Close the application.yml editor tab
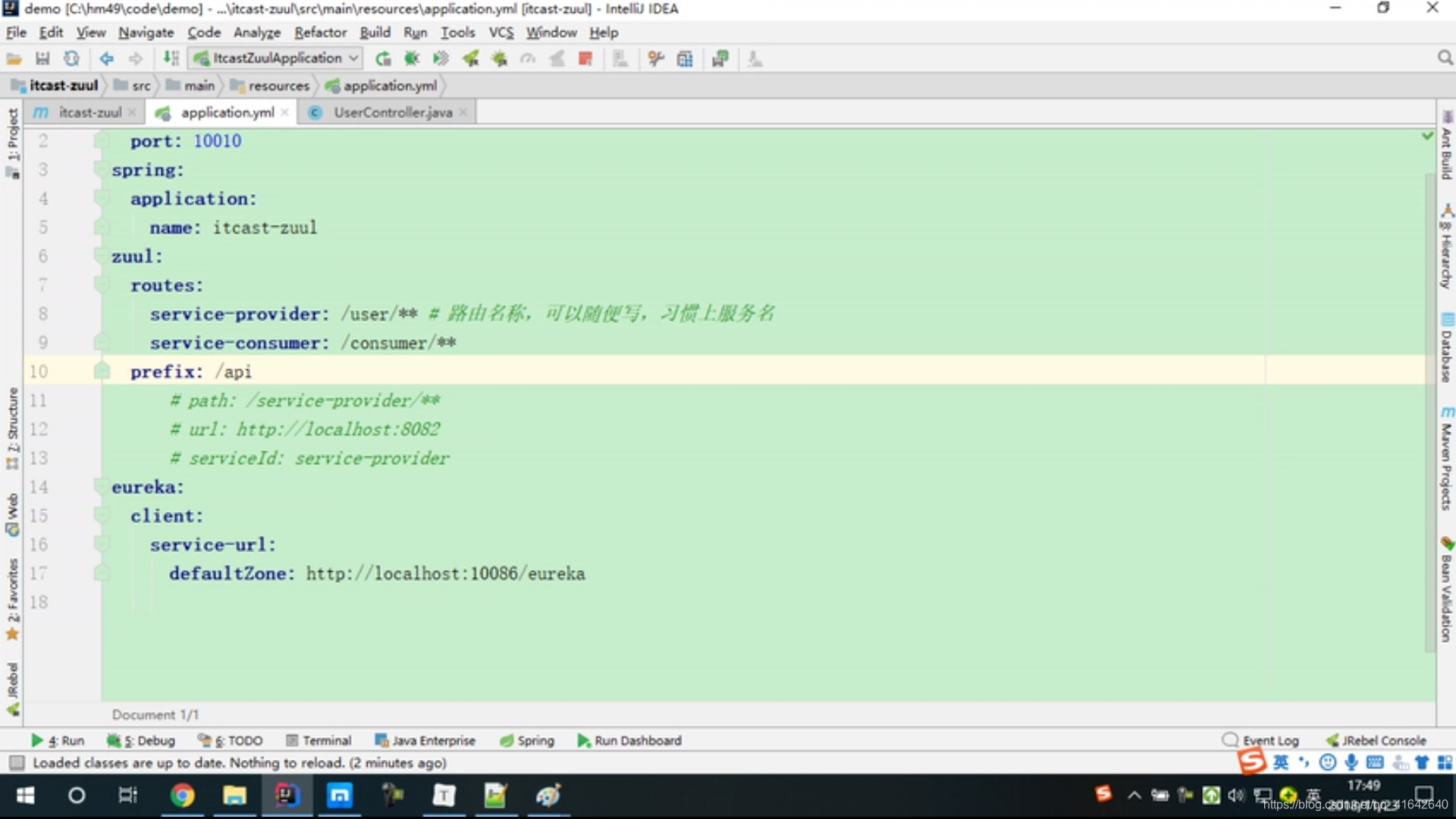Screen dimensions: 1456x819 tap(284, 112)
